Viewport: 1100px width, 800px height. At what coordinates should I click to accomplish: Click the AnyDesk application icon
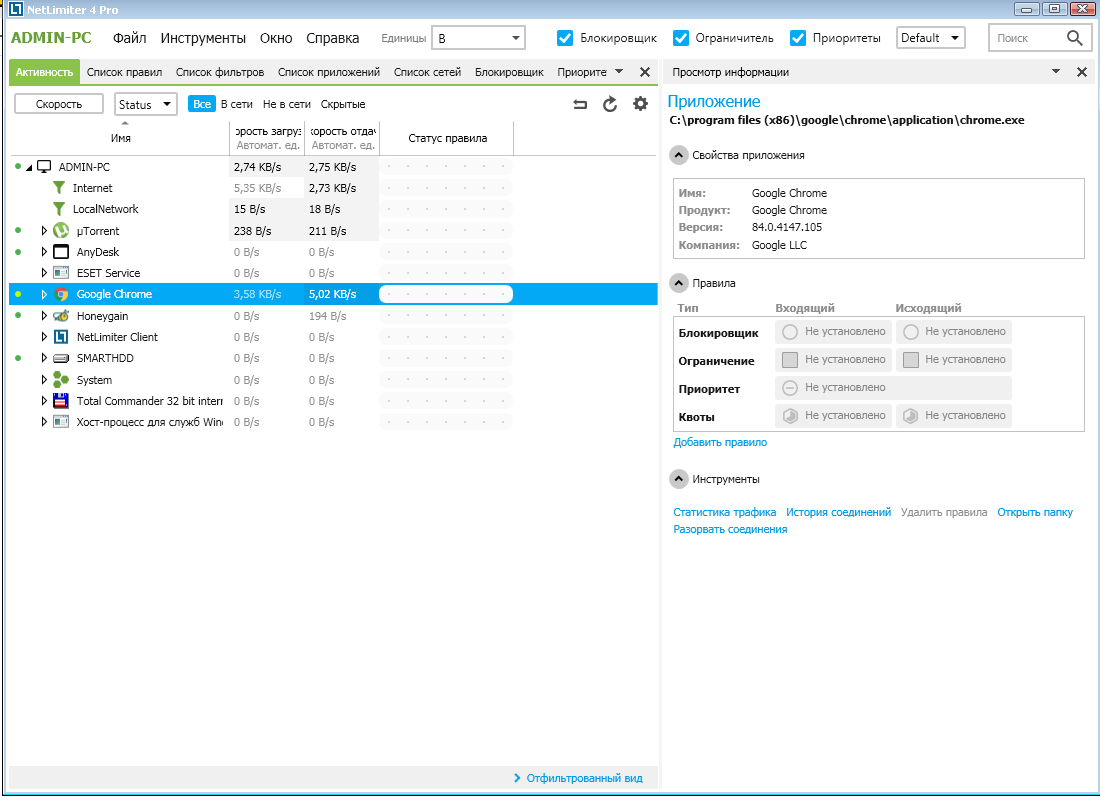coord(61,252)
